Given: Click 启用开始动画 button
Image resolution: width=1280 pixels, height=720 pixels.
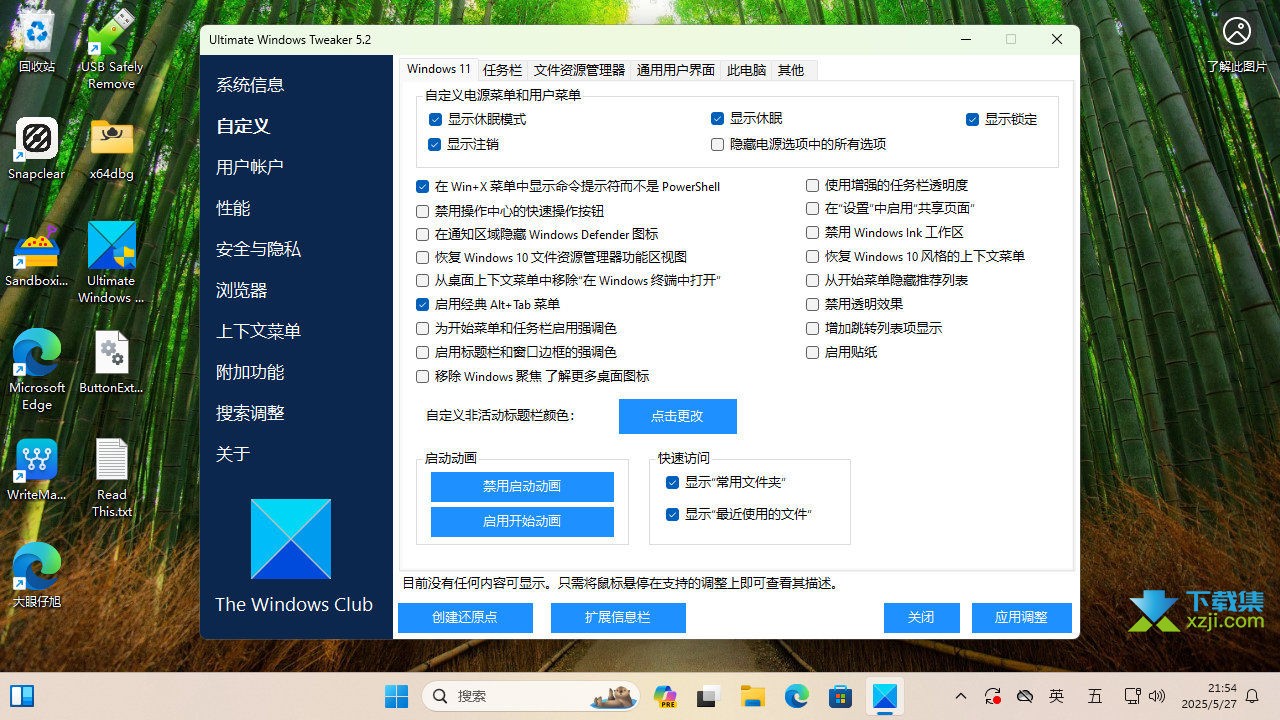Looking at the screenshot, I should (x=522, y=521).
